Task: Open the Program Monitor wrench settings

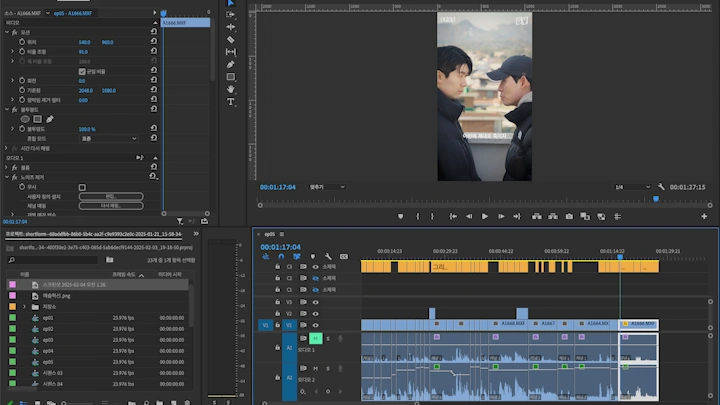Action: click(661, 187)
